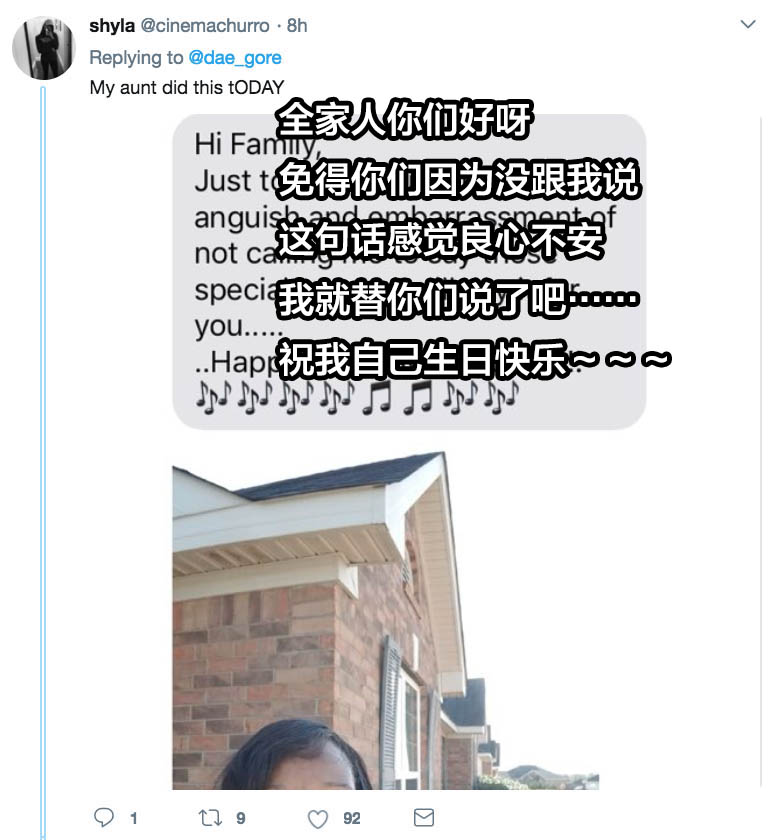Open shyla's profile avatar picture
Image resolution: width=778 pixels, height=840 pixels.
43,48
